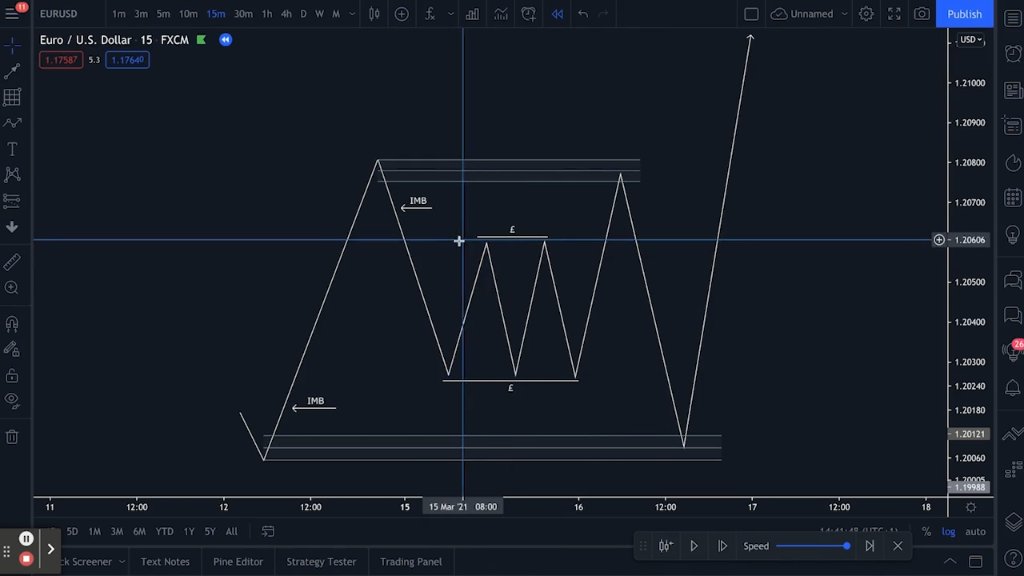The height and width of the screenshot is (576, 1024).
Task: Open the ruler measure tool
Action: coord(12,262)
